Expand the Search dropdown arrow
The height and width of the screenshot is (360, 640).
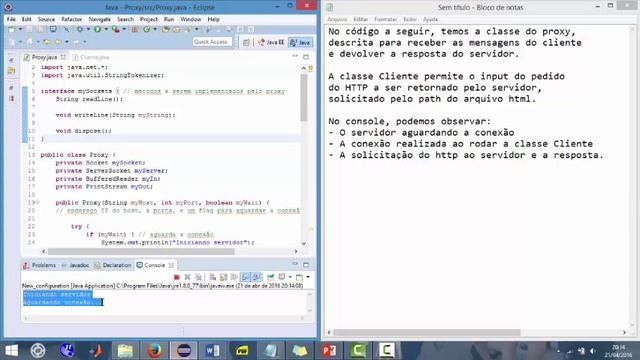pos(196,29)
